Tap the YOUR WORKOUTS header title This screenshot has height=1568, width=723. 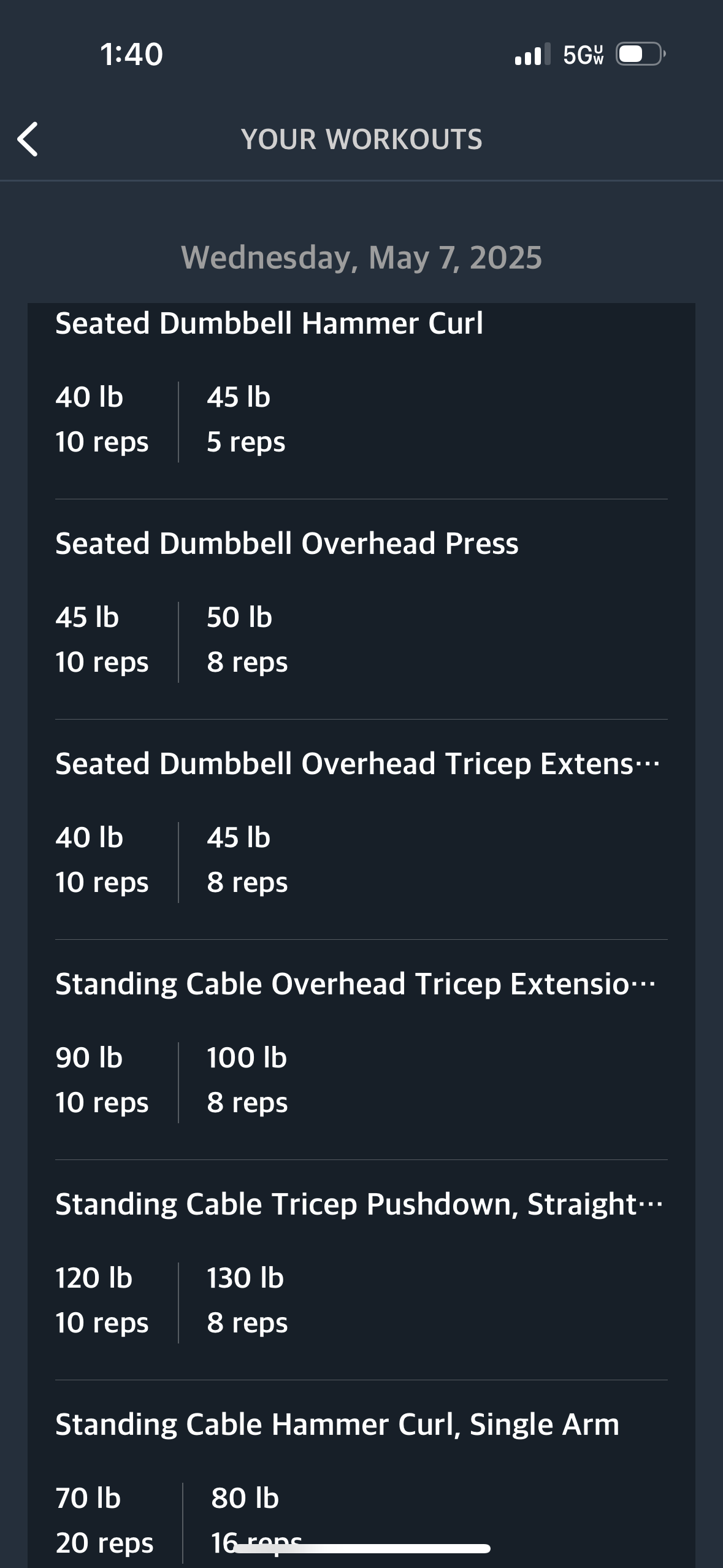[361, 139]
